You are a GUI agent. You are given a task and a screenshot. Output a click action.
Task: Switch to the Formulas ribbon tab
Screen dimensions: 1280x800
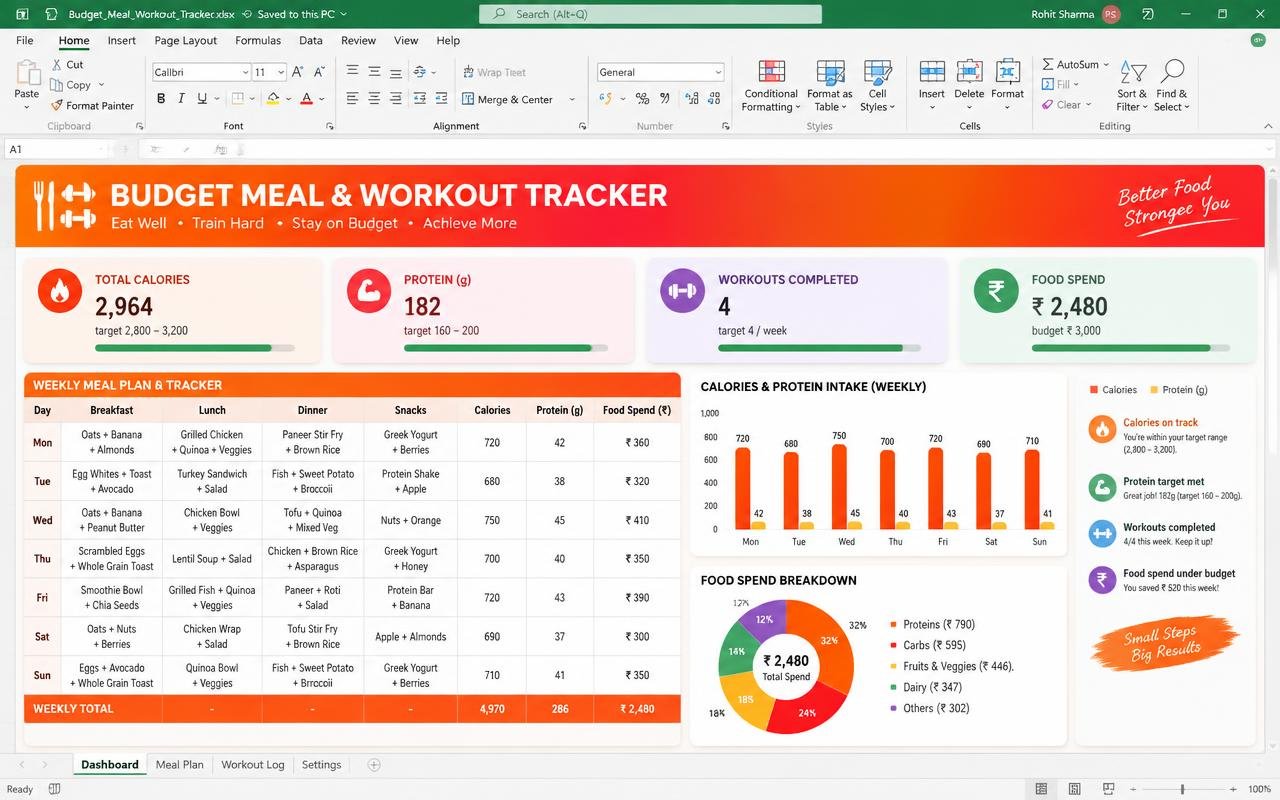tap(258, 41)
